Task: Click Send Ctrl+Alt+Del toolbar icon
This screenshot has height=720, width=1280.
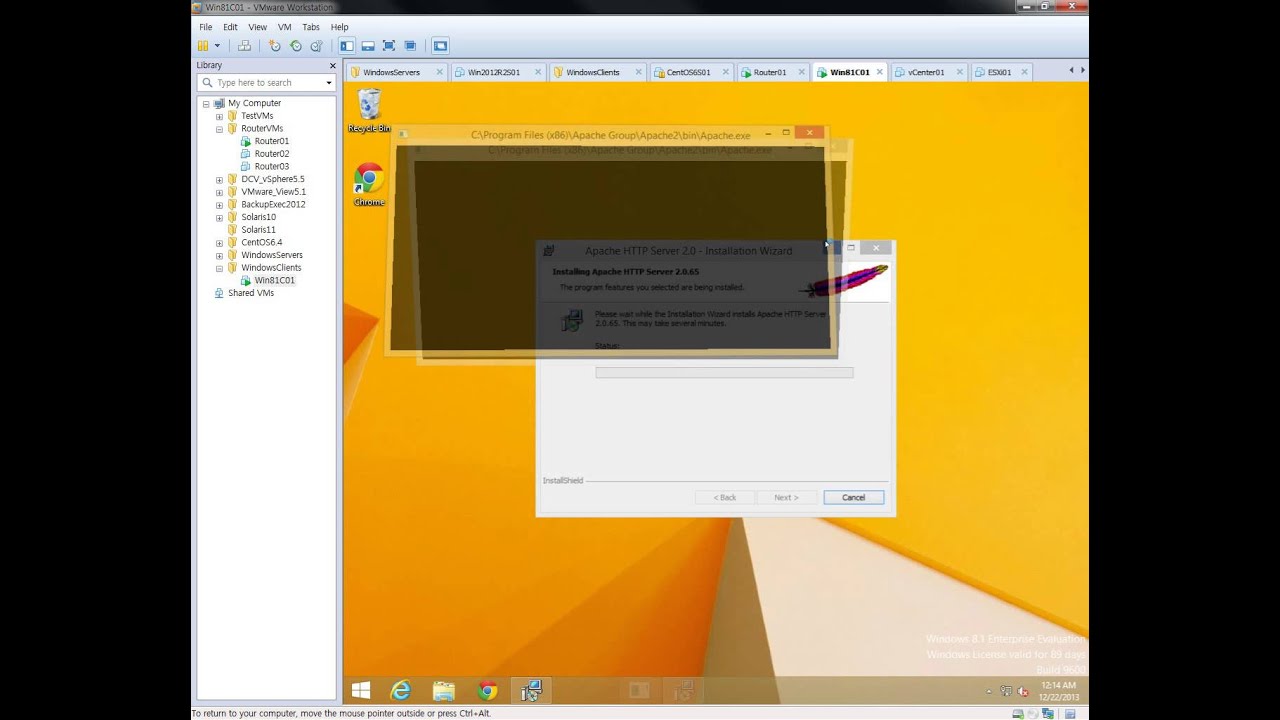Action: [244, 46]
